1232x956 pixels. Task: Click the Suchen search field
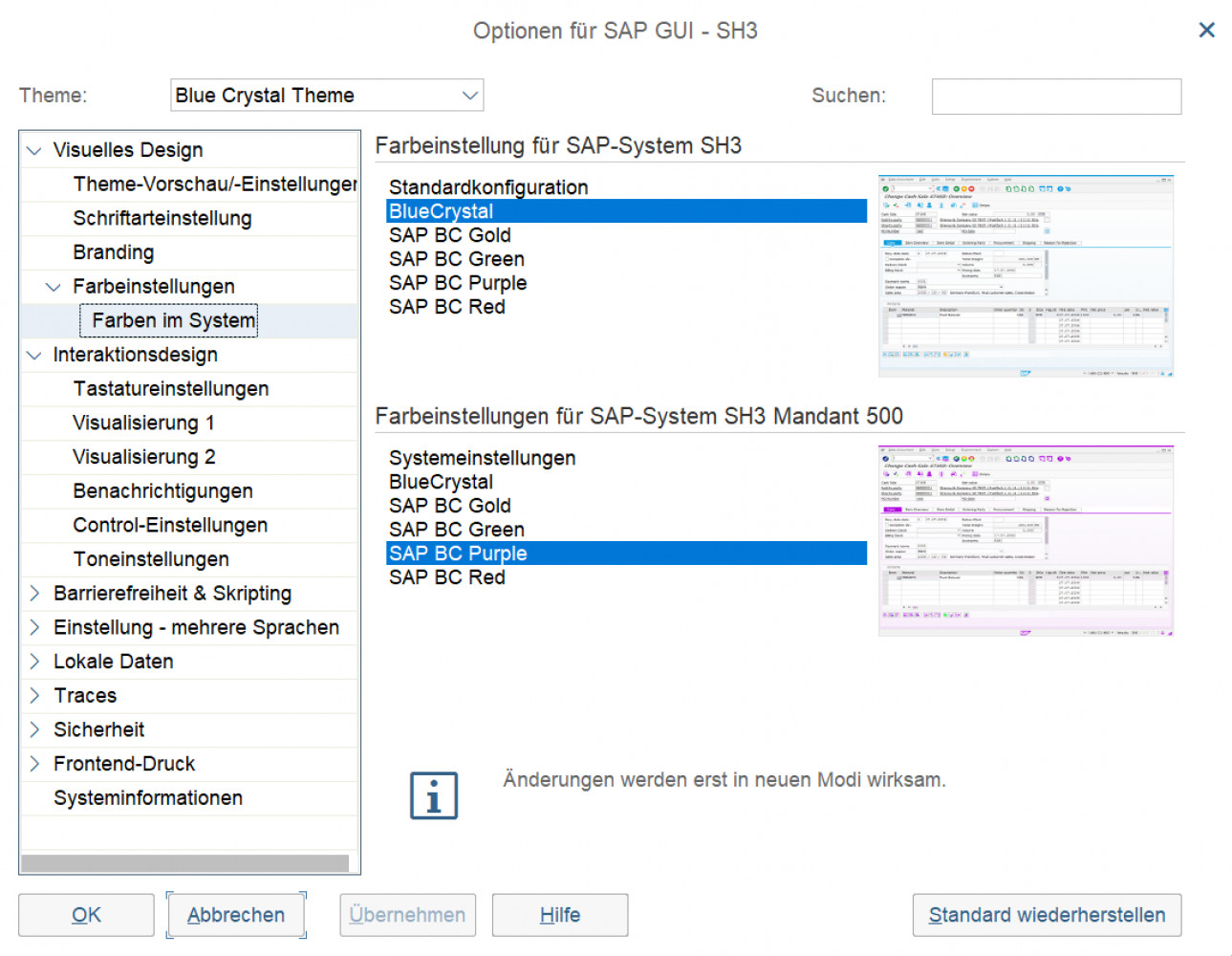pos(1056,97)
